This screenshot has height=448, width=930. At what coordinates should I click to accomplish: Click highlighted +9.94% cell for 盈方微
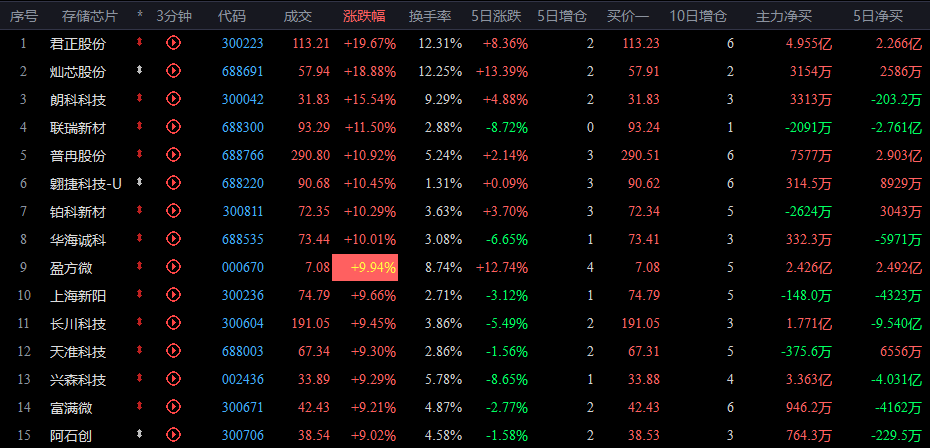click(365, 268)
